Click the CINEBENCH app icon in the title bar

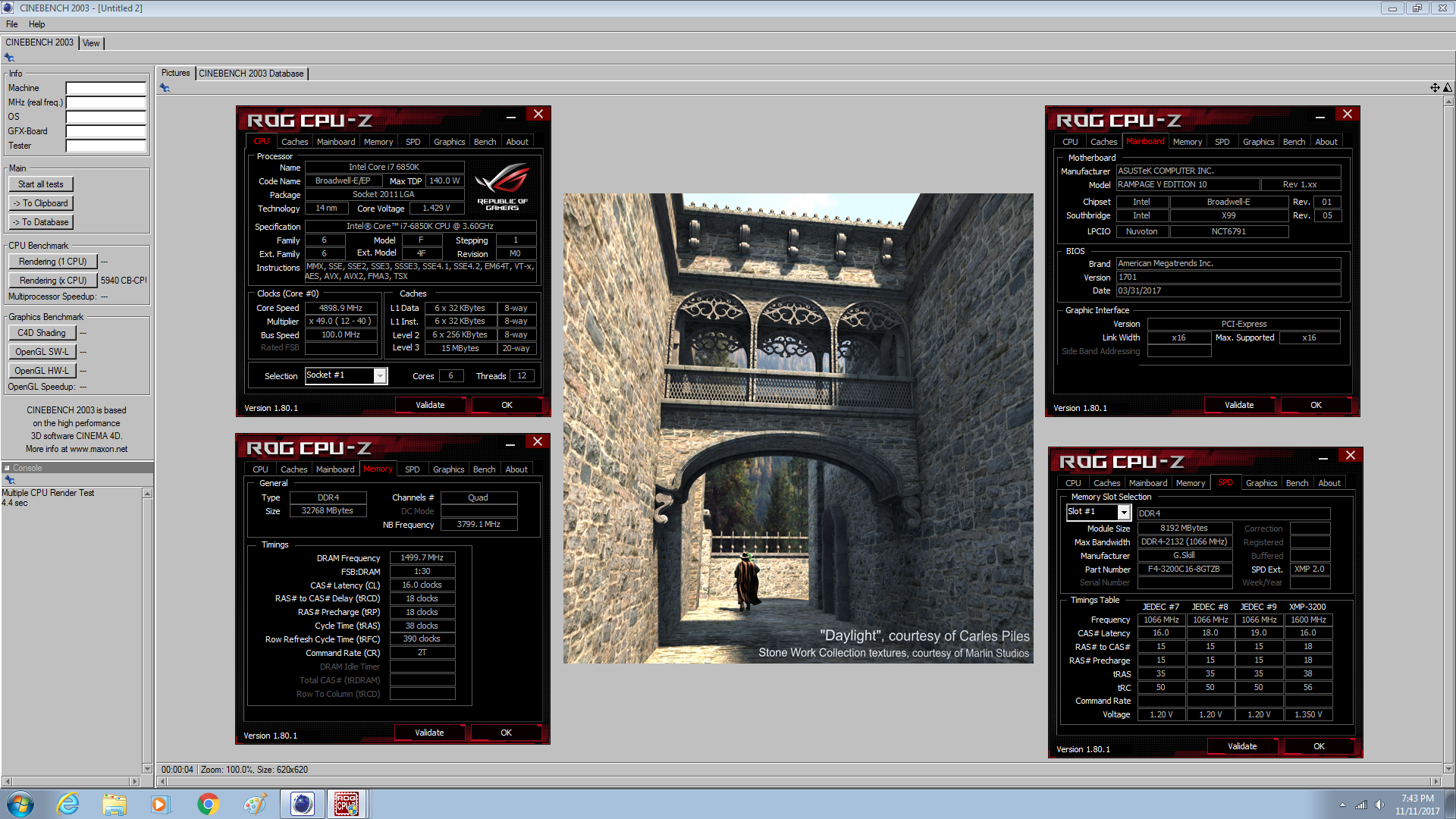(8, 8)
